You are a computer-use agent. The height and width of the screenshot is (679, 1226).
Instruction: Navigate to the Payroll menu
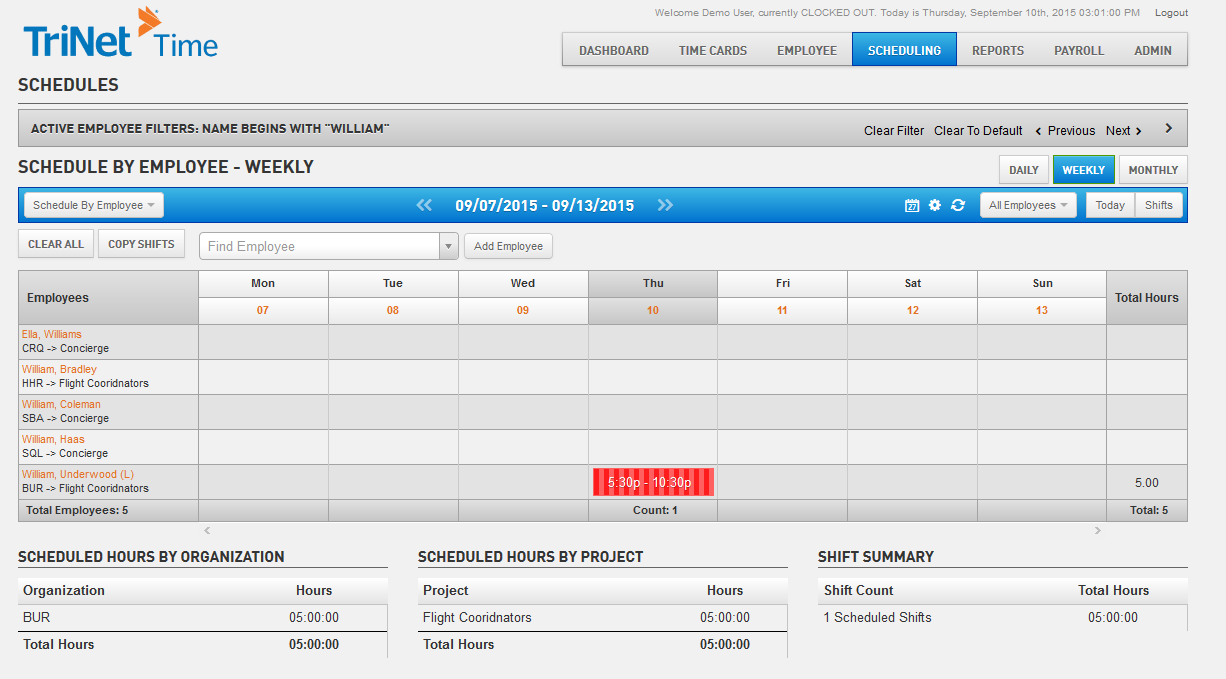pyautogui.click(x=1079, y=50)
